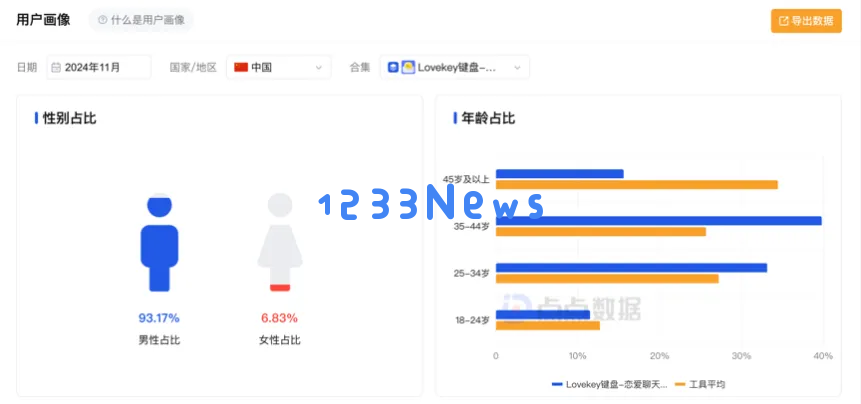
Task: Click the 25-34岁 axis label
Action: click(x=471, y=273)
